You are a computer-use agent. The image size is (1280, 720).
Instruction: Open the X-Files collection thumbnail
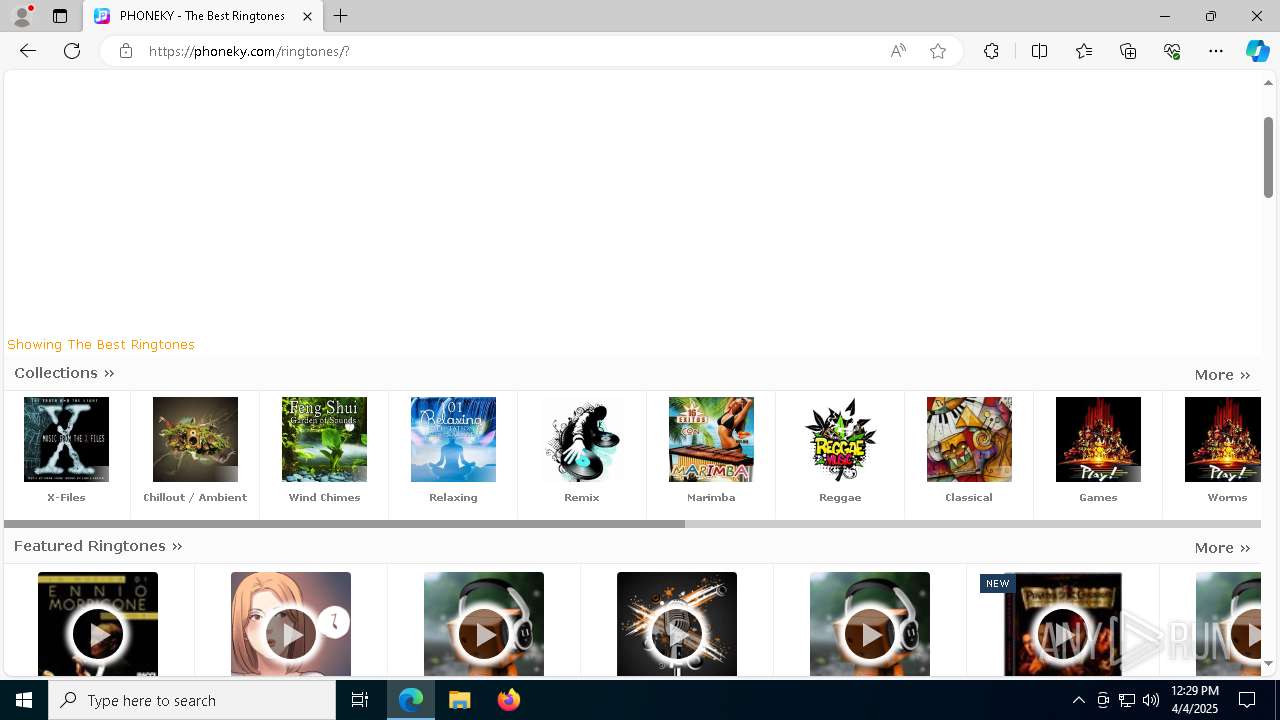click(x=66, y=439)
